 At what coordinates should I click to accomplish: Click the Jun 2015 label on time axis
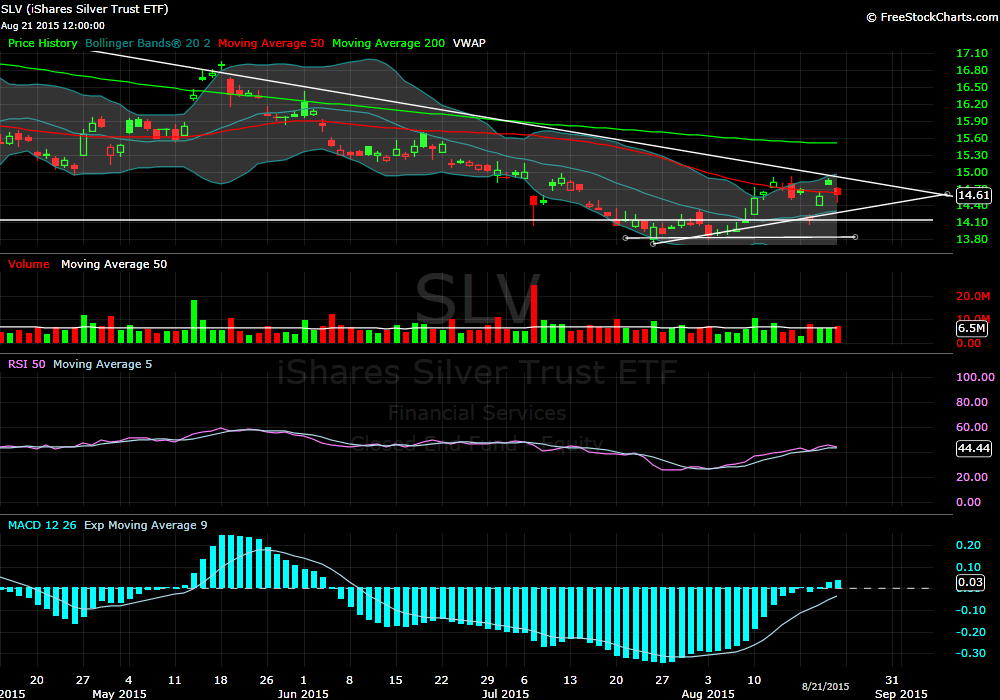tap(303, 694)
